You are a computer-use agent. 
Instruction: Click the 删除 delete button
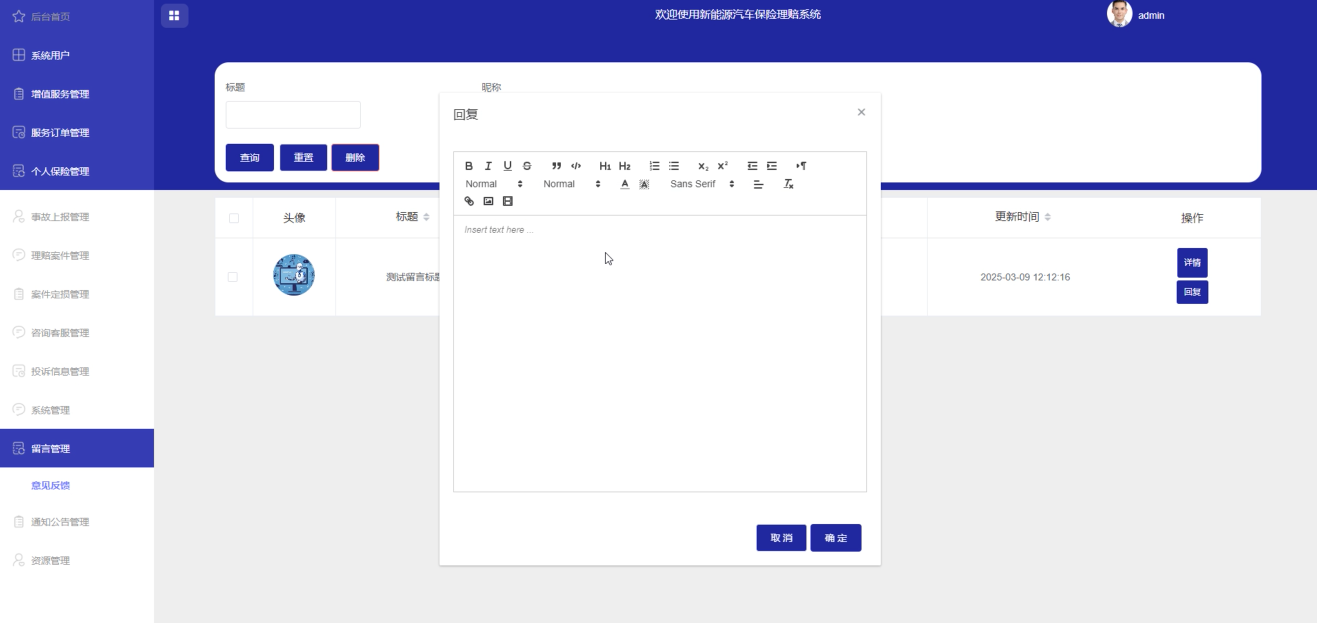coord(355,158)
